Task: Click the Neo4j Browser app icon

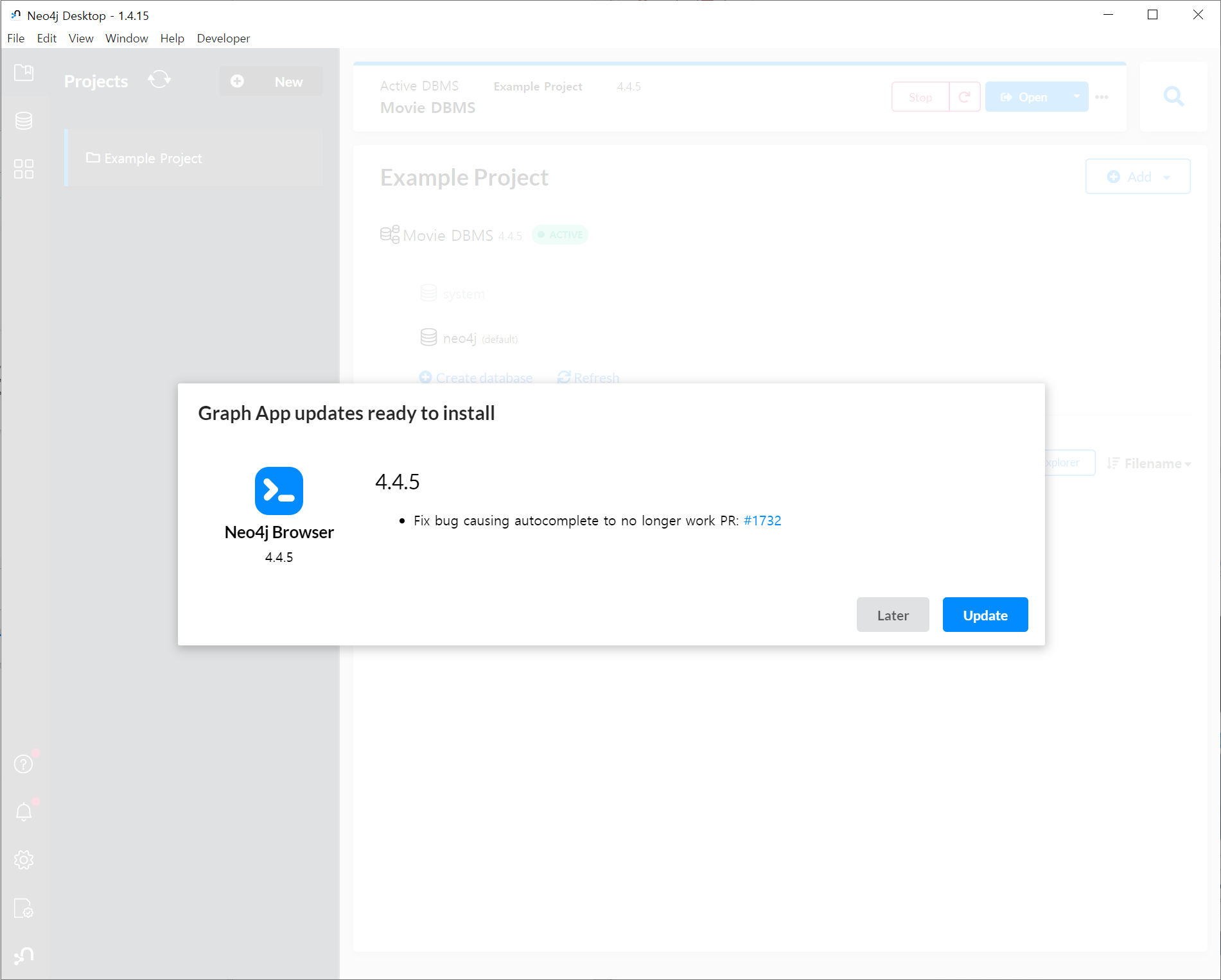Action: 279,491
